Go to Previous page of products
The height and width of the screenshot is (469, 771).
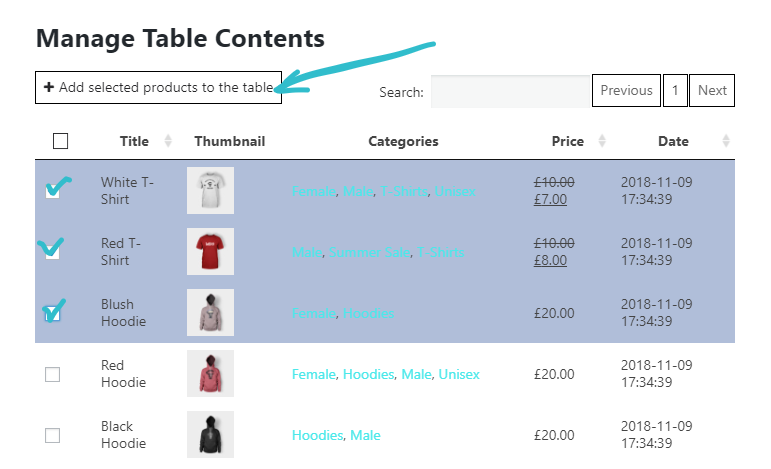click(626, 90)
